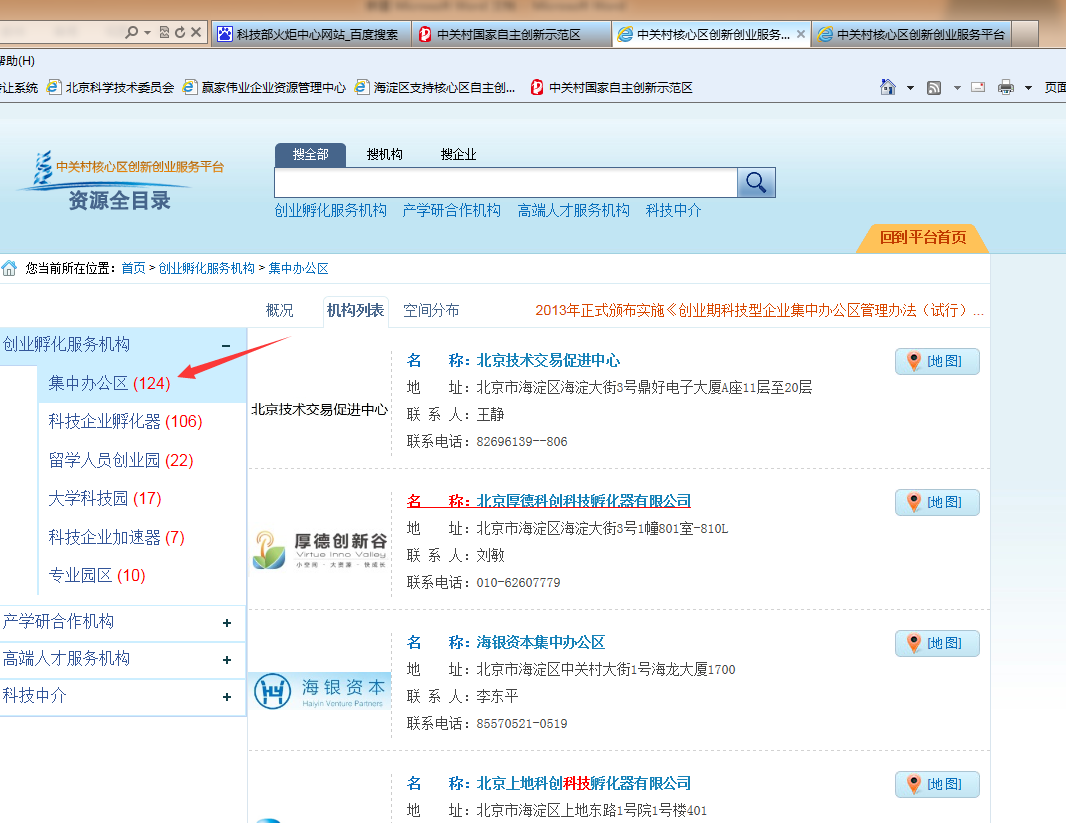Select 集中办公区 (124) in sidebar
The image size is (1066, 823).
coord(109,383)
